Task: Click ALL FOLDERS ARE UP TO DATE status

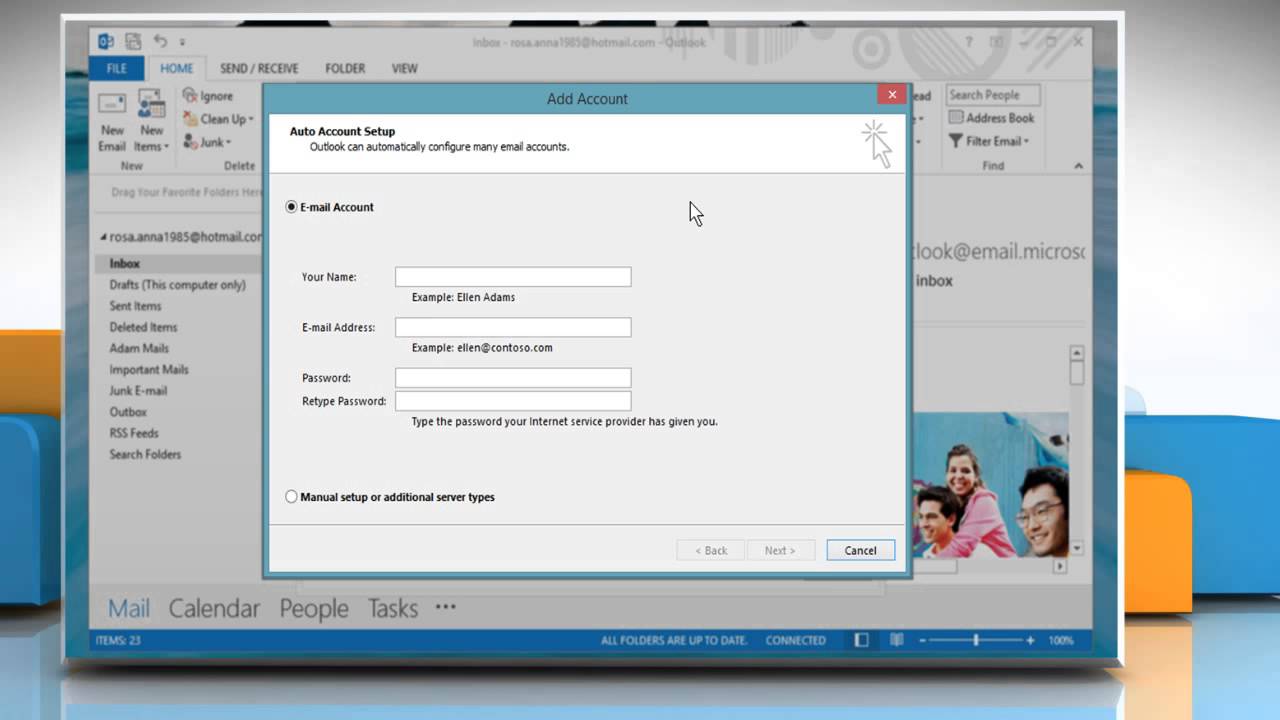Action: (674, 640)
